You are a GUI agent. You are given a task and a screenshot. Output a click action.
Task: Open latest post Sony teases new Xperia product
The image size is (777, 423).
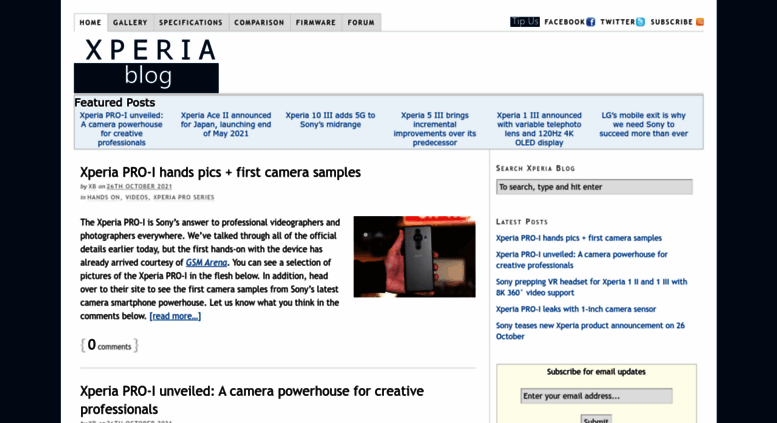click(590, 331)
